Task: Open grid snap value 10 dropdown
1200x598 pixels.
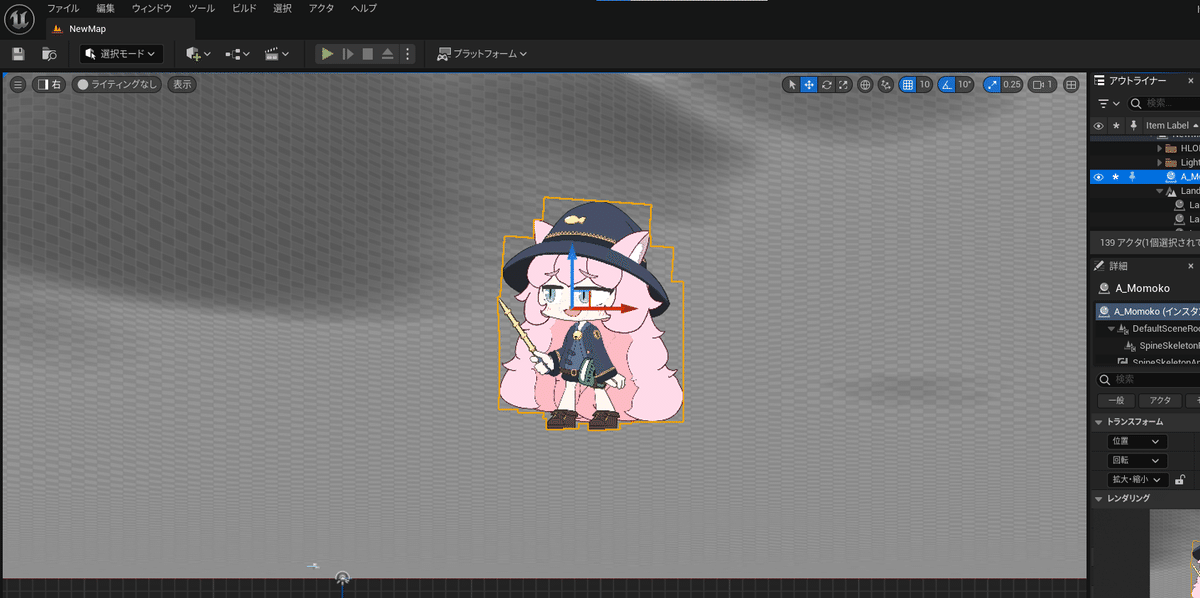Action: pos(925,85)
